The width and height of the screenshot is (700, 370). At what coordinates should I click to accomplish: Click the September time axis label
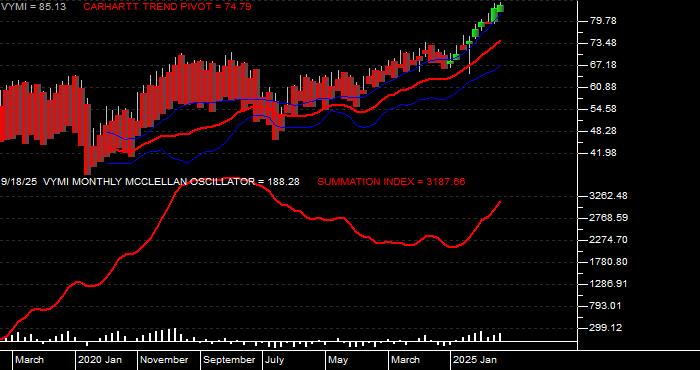pyautogui.click(x=229, y=360)
